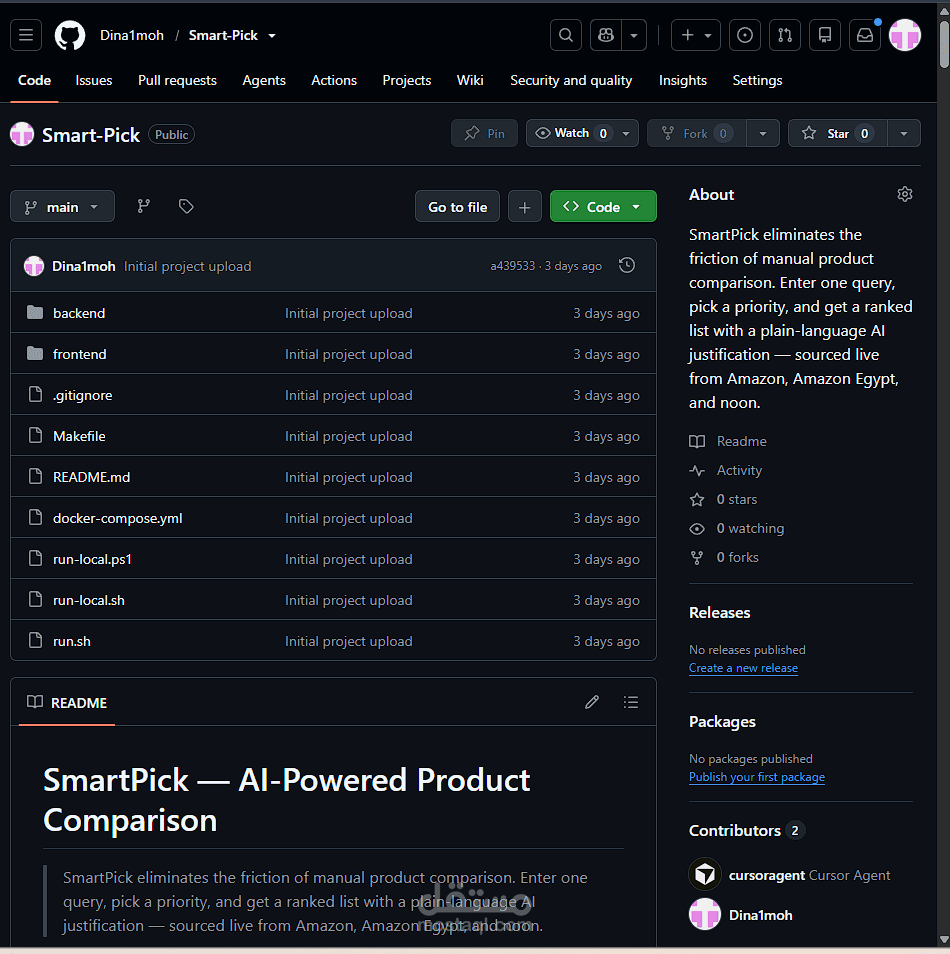Viewport: 950px width, 954px height.
Task: Switch to the Pull requests tab
Action: 177,80
